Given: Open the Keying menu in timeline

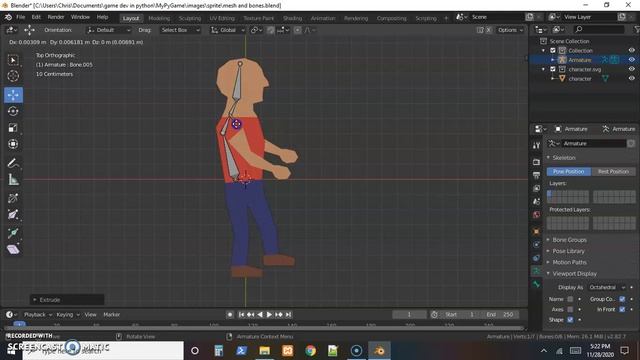Looking at the screenshot, I should pyautogui.click(x=67, y=315).
